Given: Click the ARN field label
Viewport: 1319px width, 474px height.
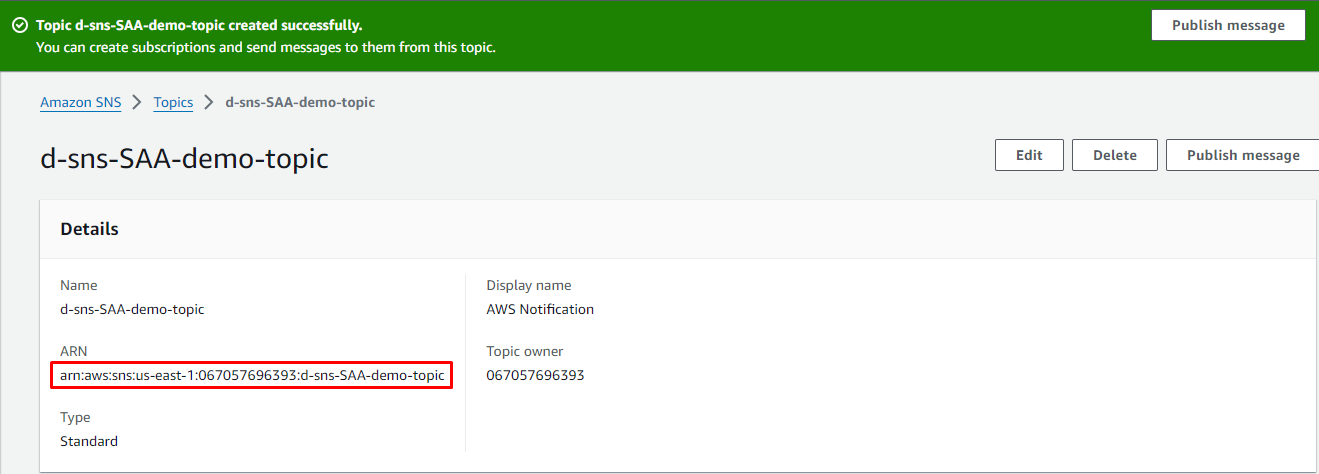Looking at the screenshot, I should tap(72, 351).
